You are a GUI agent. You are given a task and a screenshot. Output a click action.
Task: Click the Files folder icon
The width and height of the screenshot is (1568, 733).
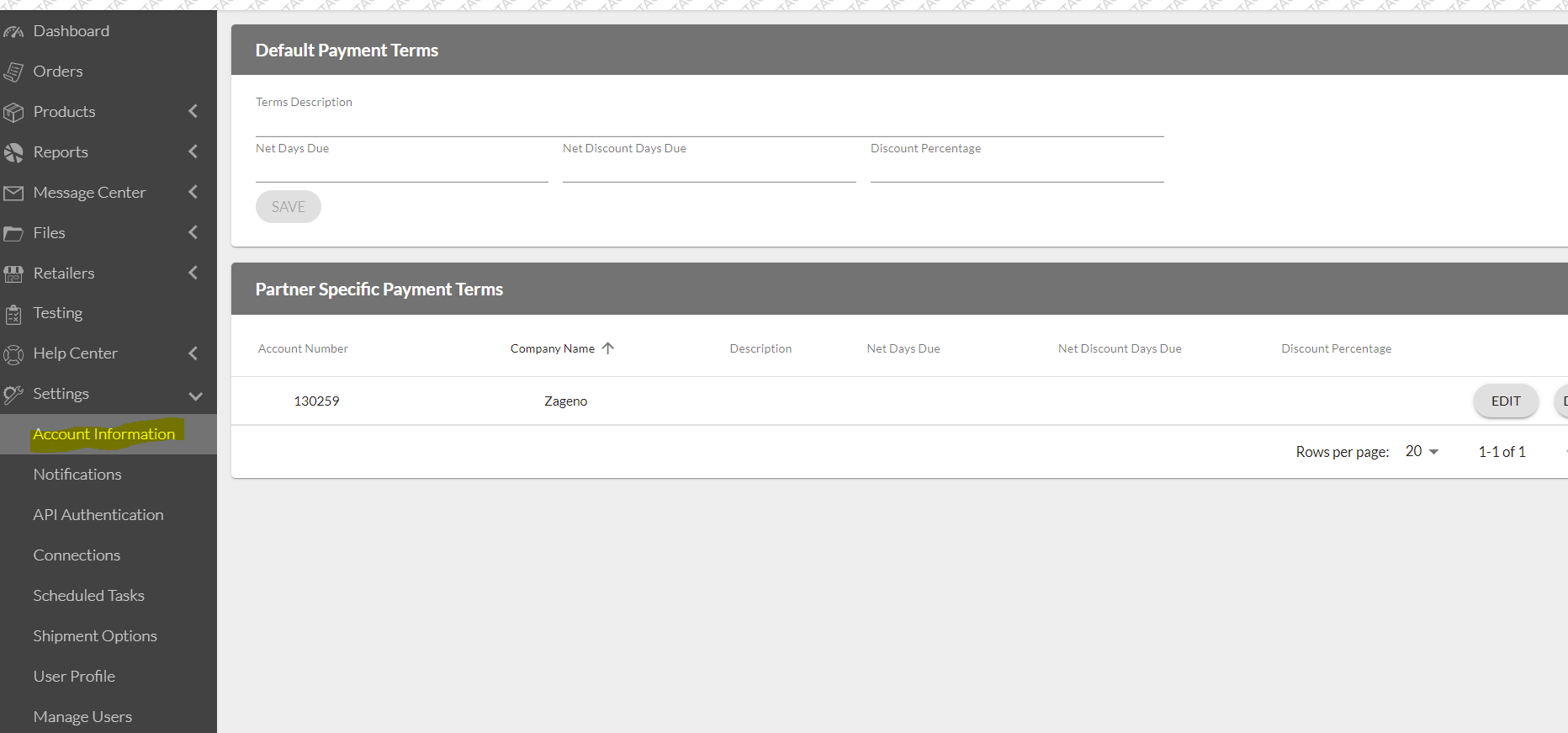[13, 233]
